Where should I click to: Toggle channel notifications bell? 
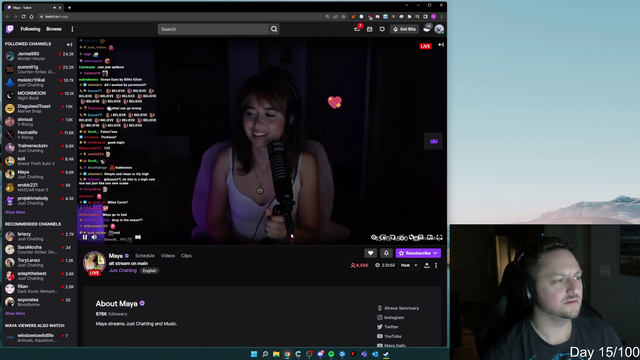pos(386,253)
